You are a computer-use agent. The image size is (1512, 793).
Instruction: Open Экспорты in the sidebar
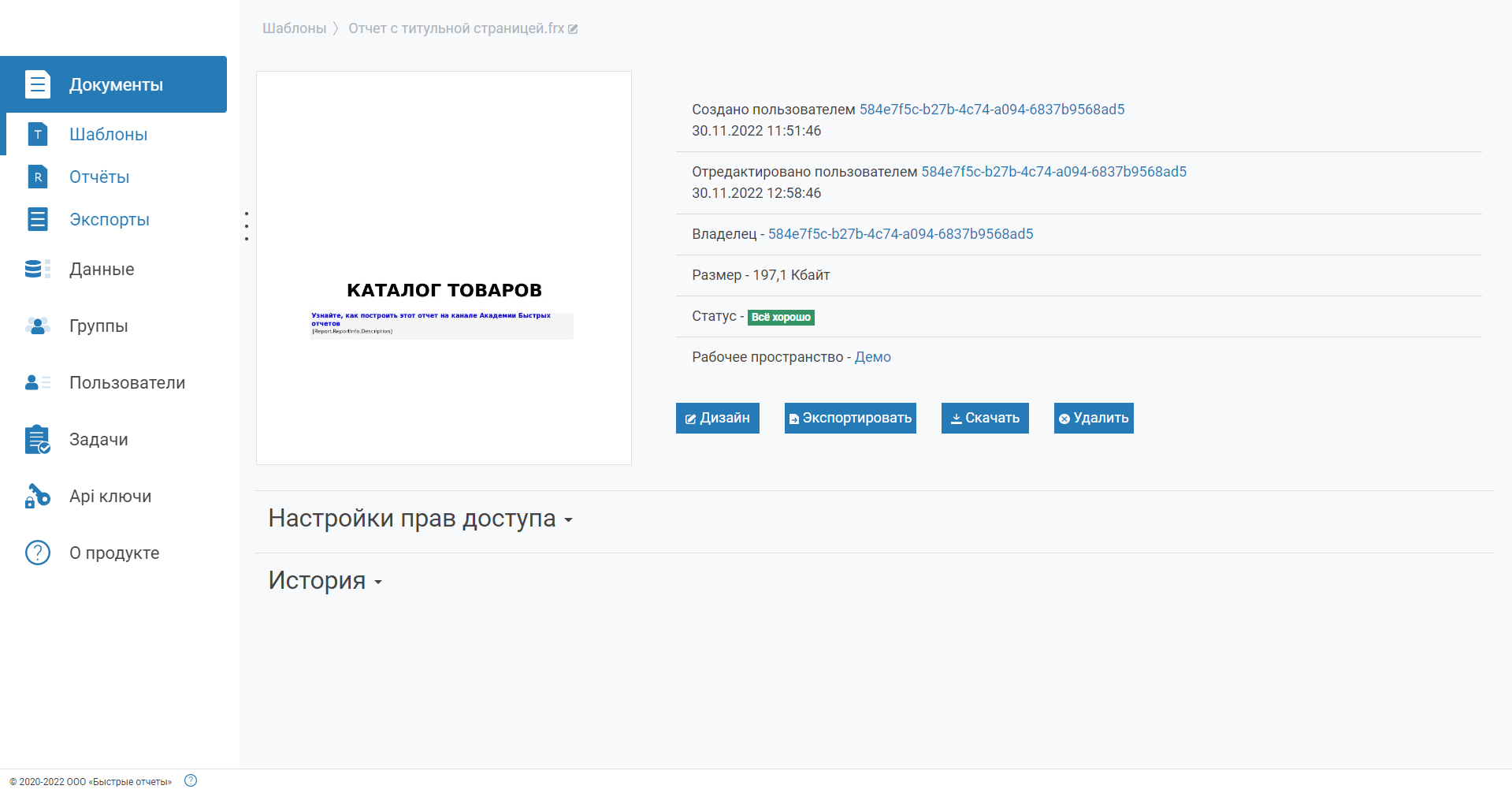tap(110, 219)
